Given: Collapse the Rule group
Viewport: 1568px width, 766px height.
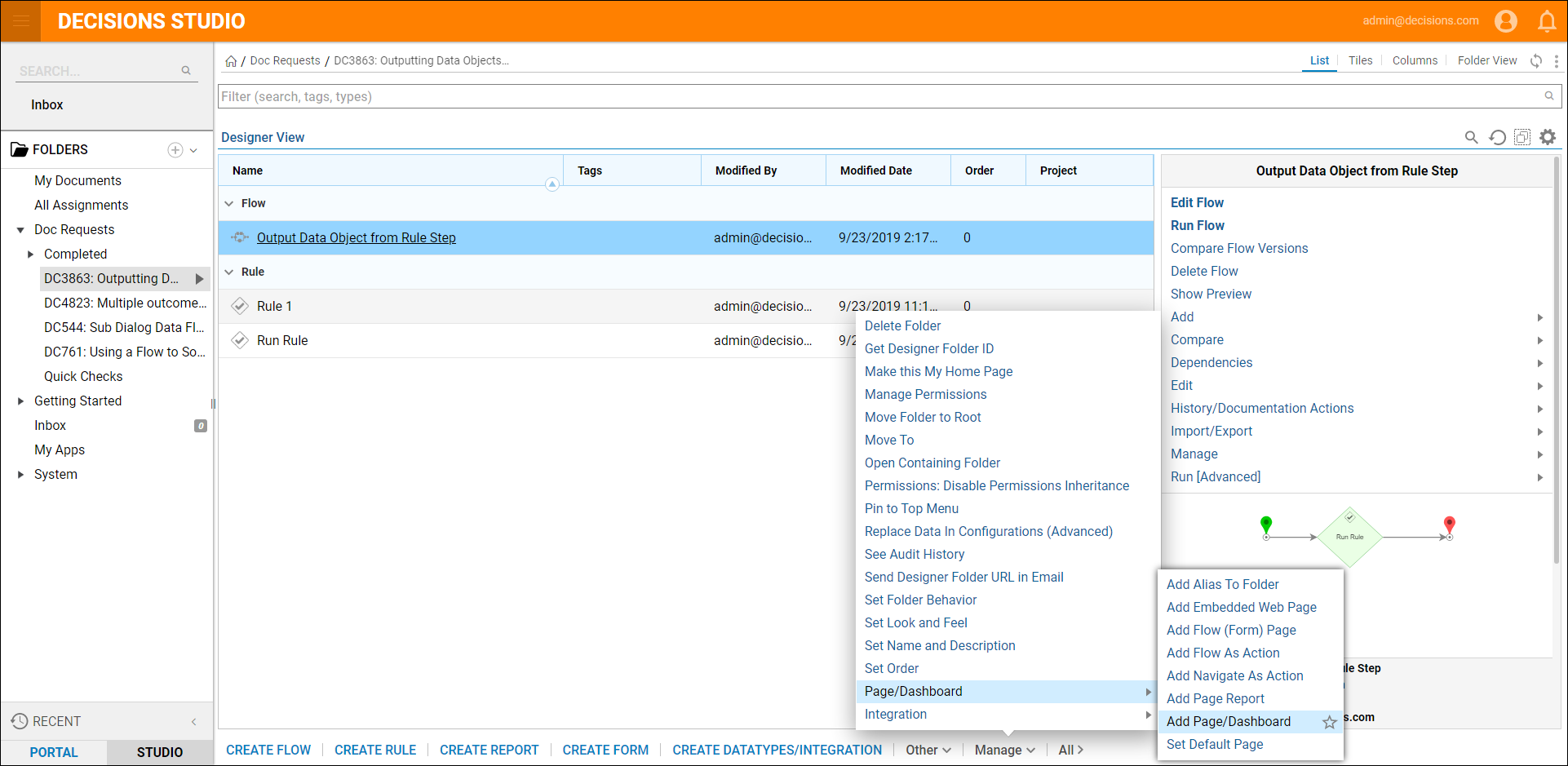Looking at the screenshot, I should point(229,272).
